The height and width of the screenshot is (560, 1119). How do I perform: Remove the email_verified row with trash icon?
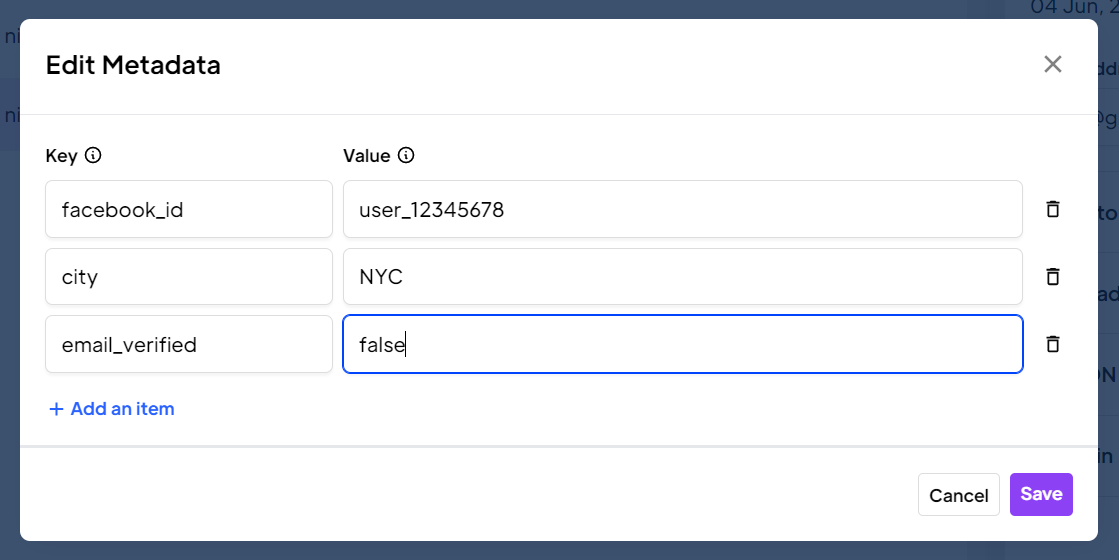point(1052,344)
